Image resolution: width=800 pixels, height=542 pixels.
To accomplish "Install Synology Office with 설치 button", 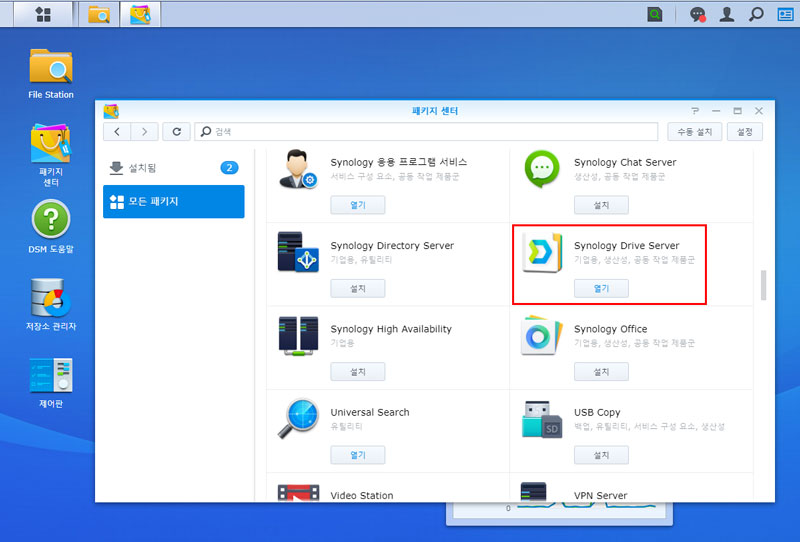I will point(601,372).
